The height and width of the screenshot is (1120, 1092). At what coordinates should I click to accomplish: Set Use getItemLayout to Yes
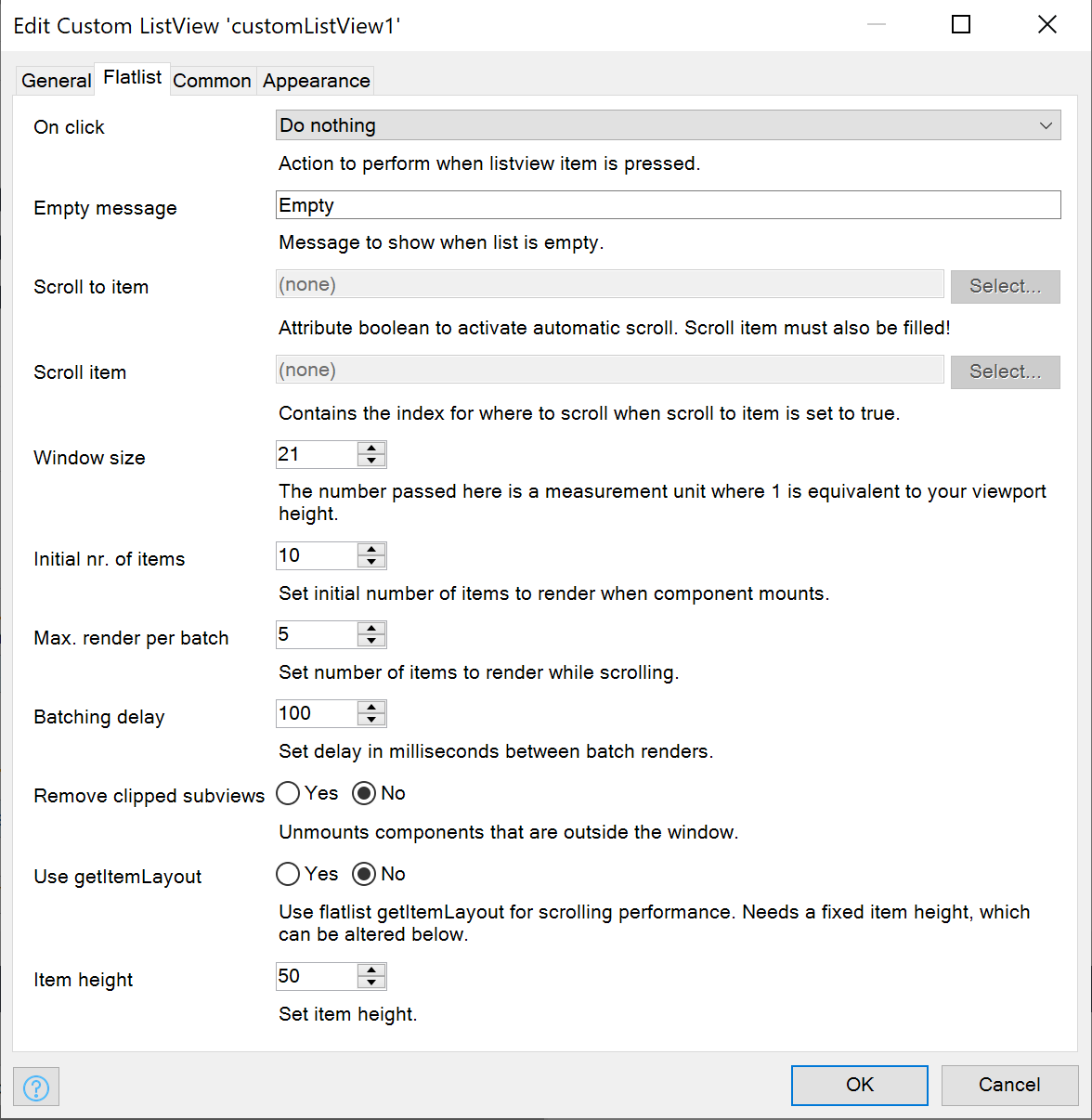(289, 874)
